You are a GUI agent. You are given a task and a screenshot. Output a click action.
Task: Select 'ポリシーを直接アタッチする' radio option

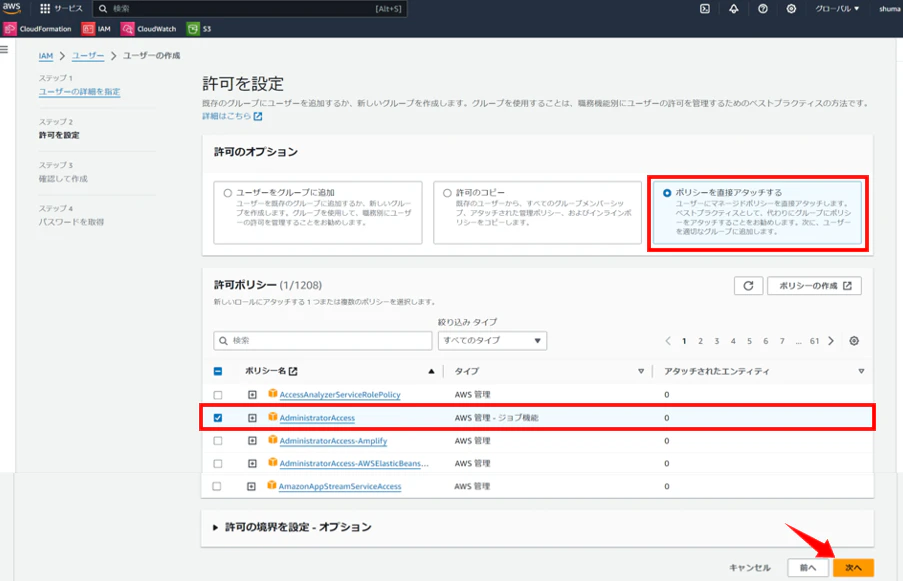pyautogui.click(x=667, y=193)
